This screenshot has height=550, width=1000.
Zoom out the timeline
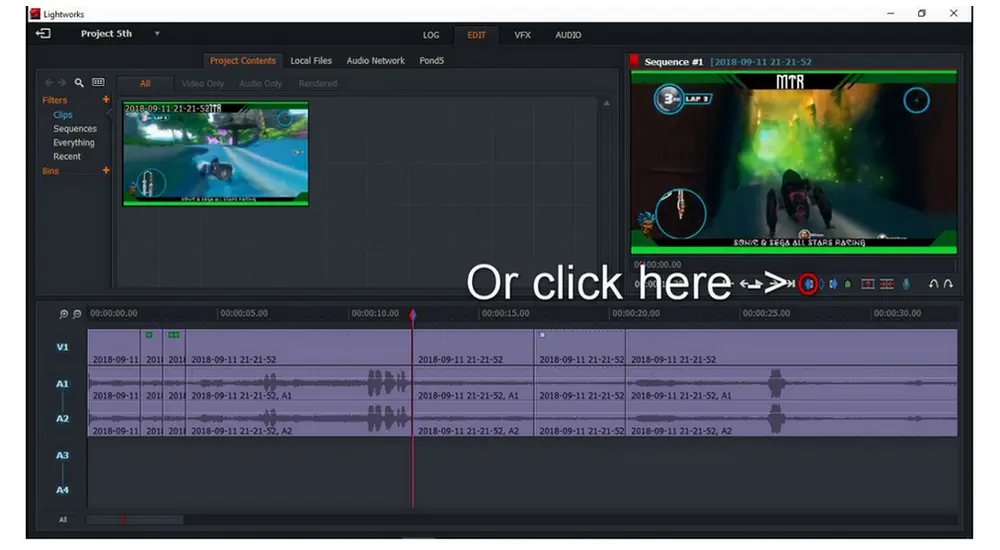[77, 314]
